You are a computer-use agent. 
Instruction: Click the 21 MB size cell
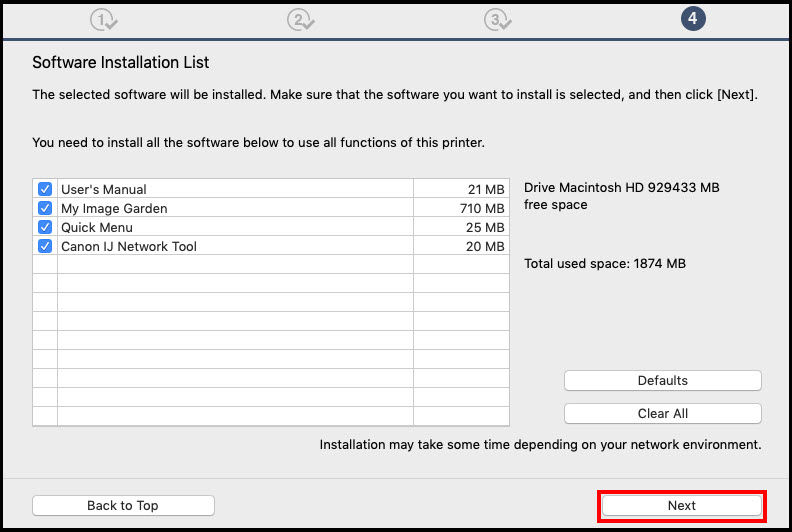(461, 189)
